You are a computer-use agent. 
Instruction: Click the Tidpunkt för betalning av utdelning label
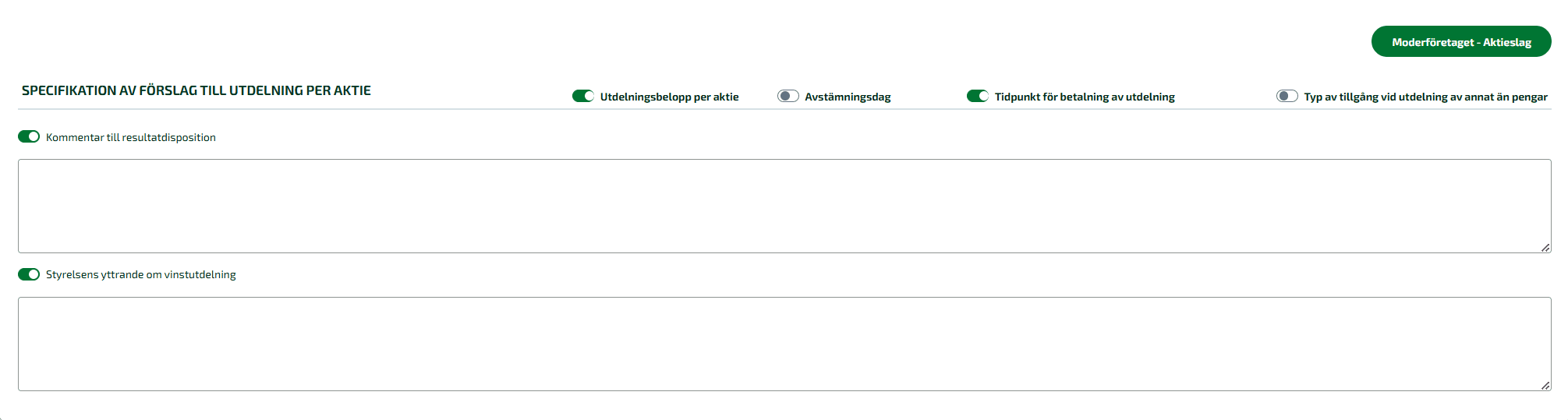click(1085, 97)
